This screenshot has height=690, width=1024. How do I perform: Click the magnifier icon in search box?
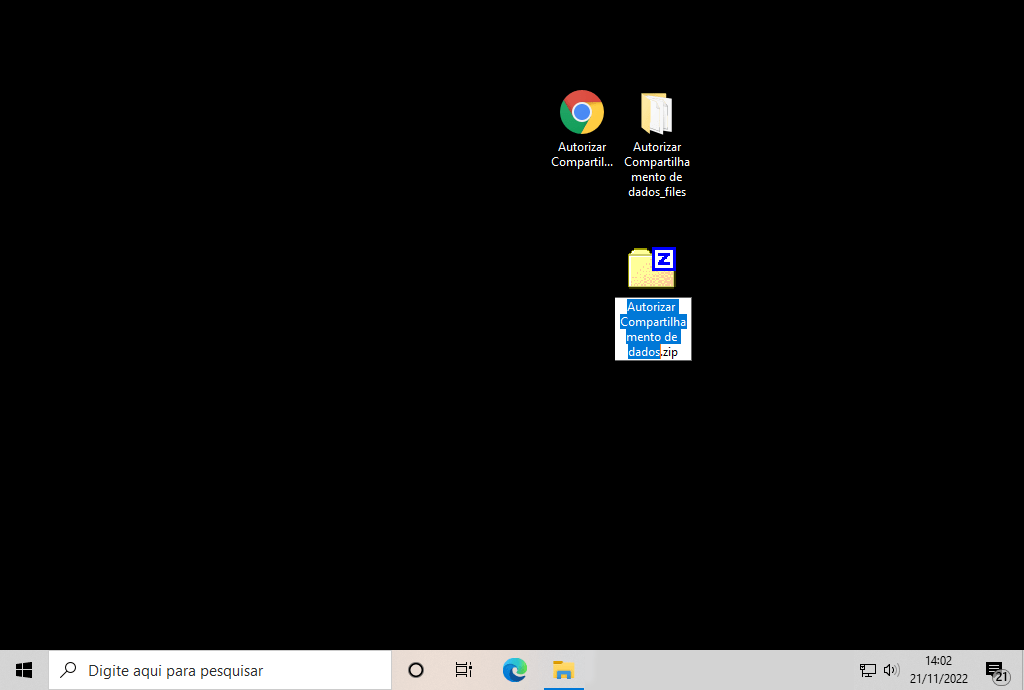click(x=69, y=670)
